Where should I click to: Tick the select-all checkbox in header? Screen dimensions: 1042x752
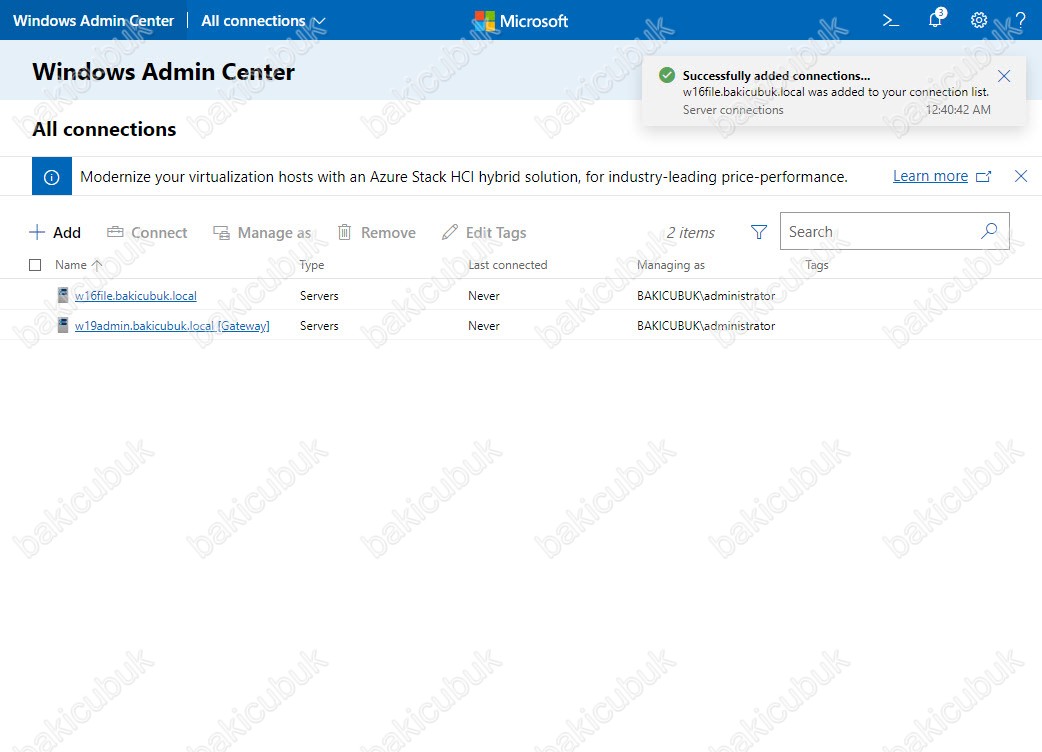tap(35, 265)
